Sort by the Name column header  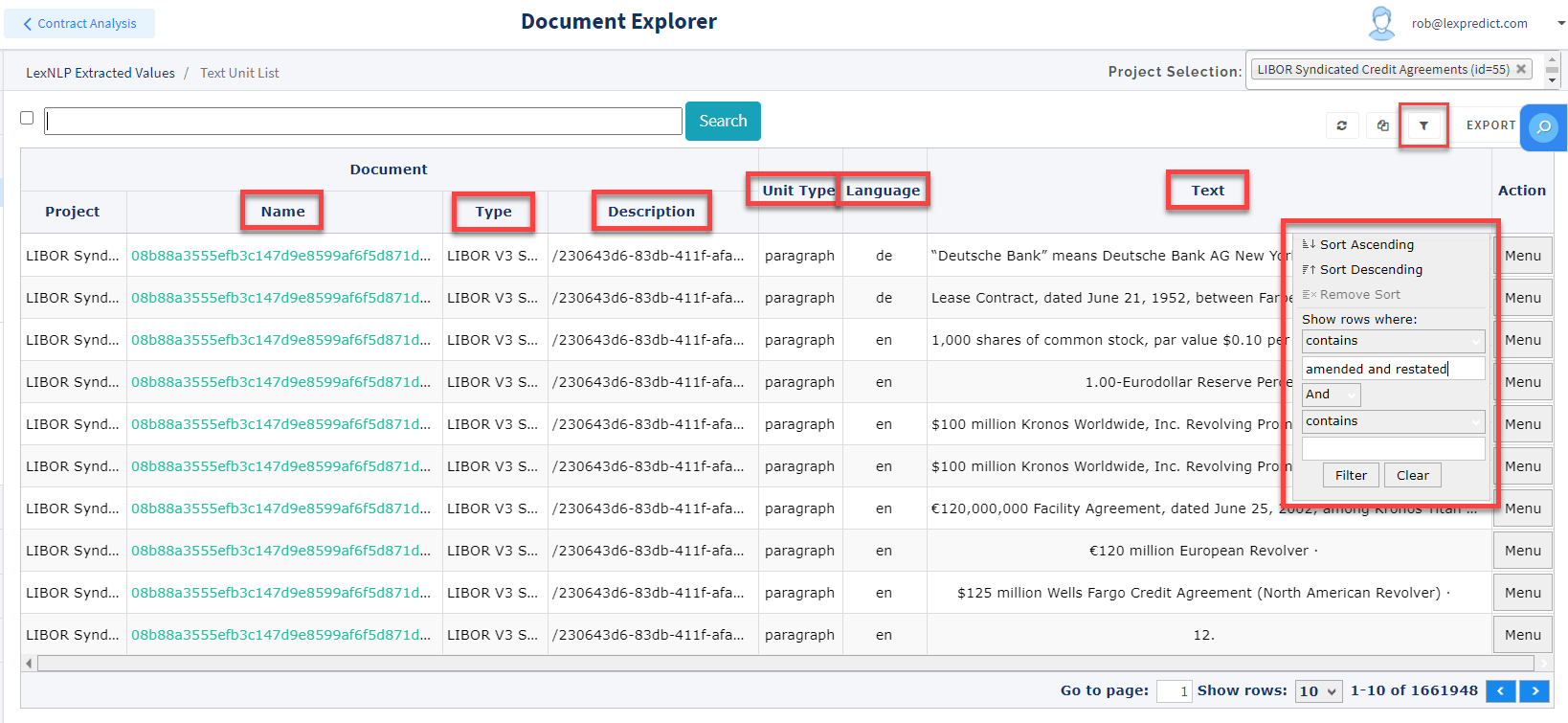tap(283, 212)
